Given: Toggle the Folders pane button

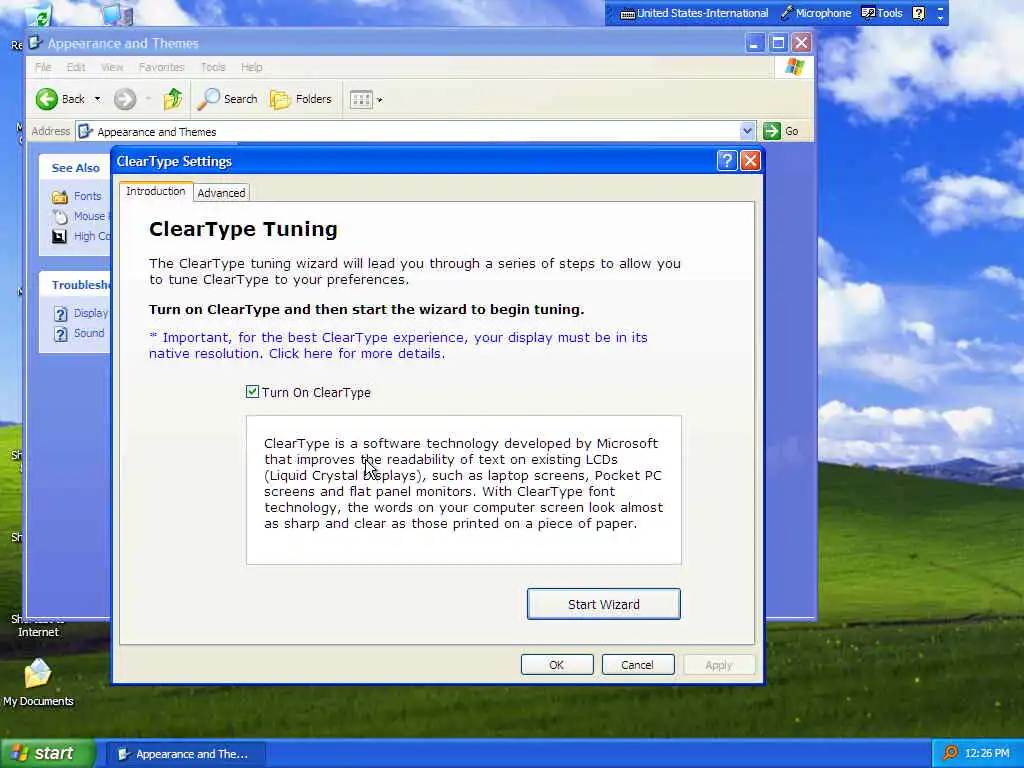Looking at the screenshot, I should click(x=301, y=99).
